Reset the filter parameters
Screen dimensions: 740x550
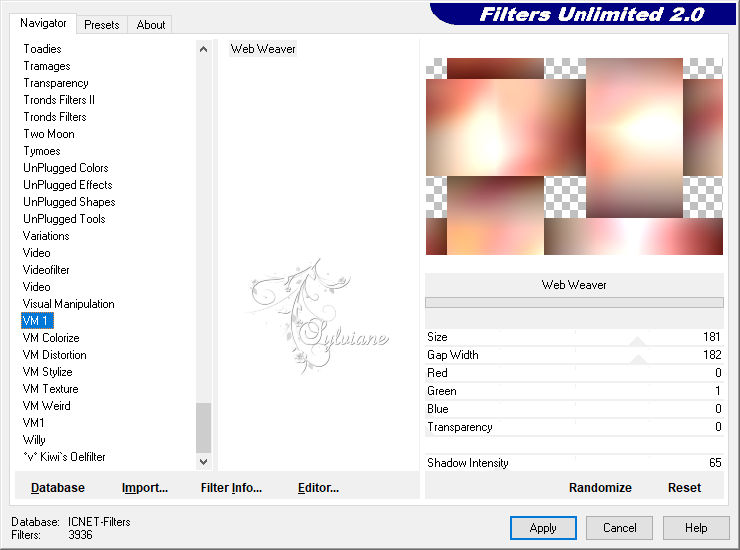pos(684,488)
